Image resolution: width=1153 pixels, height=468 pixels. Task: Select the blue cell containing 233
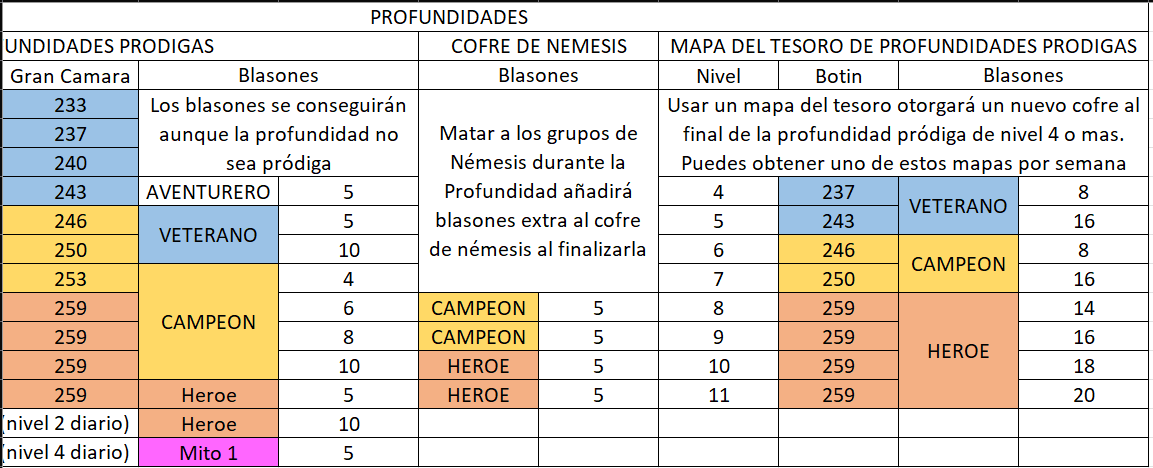pos(70,105)
